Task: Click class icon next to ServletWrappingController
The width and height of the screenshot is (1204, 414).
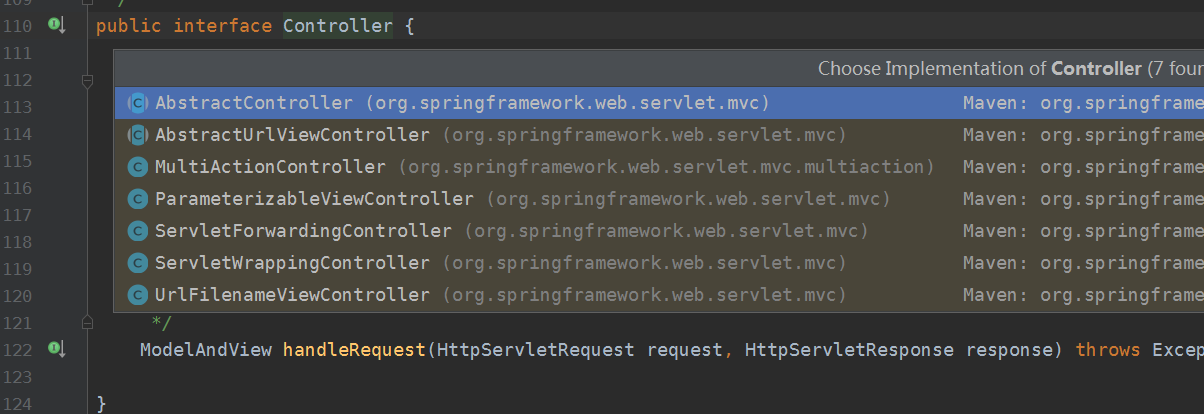Action: [x=137, y=263]
